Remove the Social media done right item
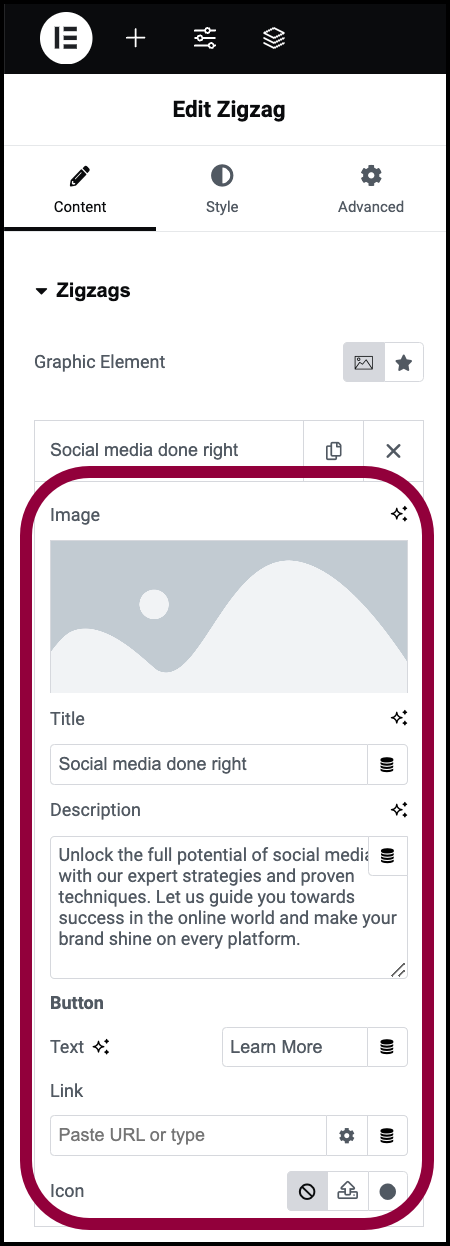The width and height of the screenshot is (450, 1246). click(x=393, y=451)
